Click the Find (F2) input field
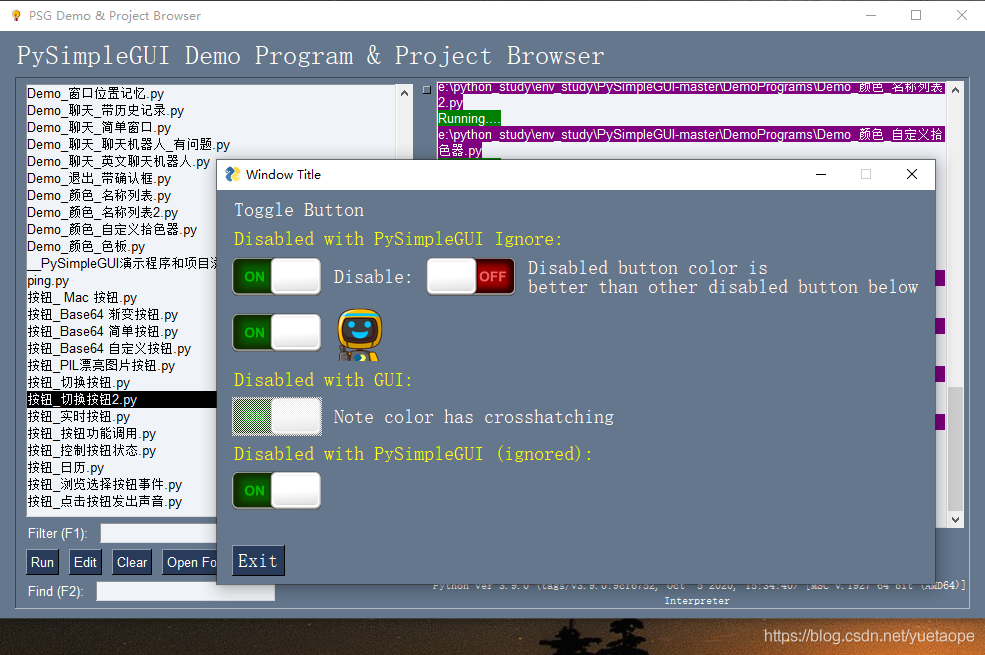The image size is (985, 655). pos(185,592)
